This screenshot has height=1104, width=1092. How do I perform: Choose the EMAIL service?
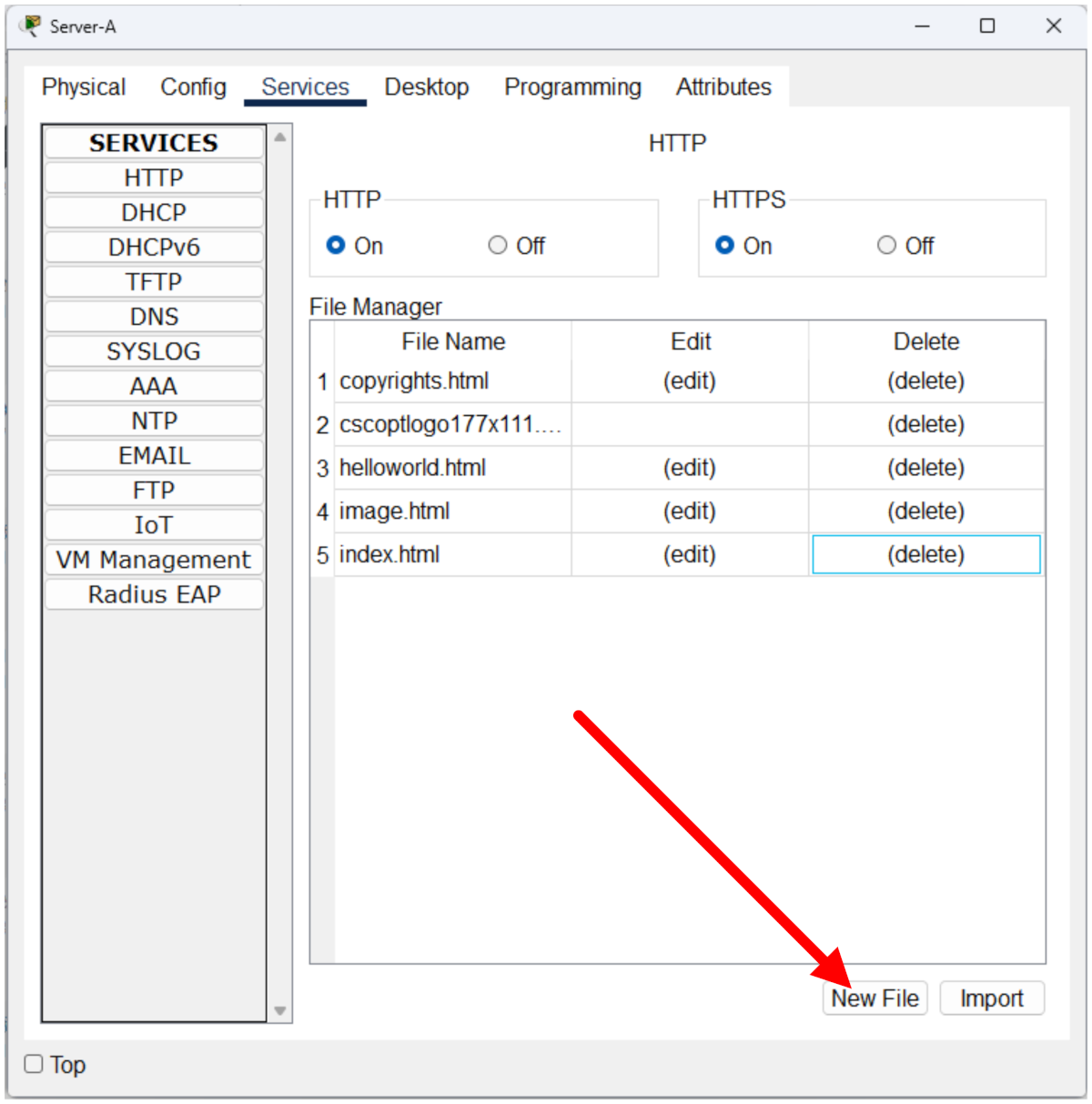coord(154,456)
